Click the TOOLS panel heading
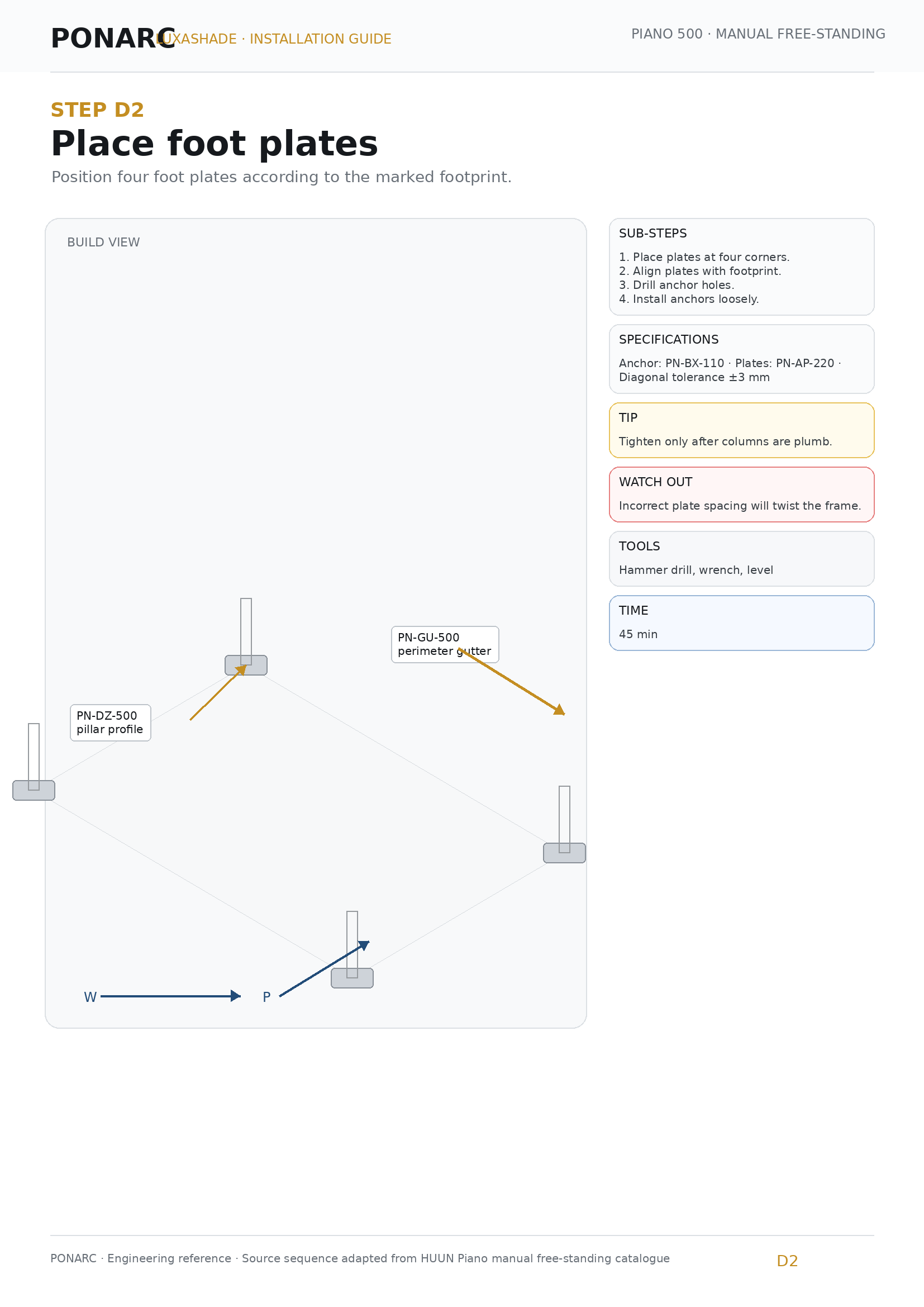Viewport: 924px width, 1307px height. click(x=640, y=546)
